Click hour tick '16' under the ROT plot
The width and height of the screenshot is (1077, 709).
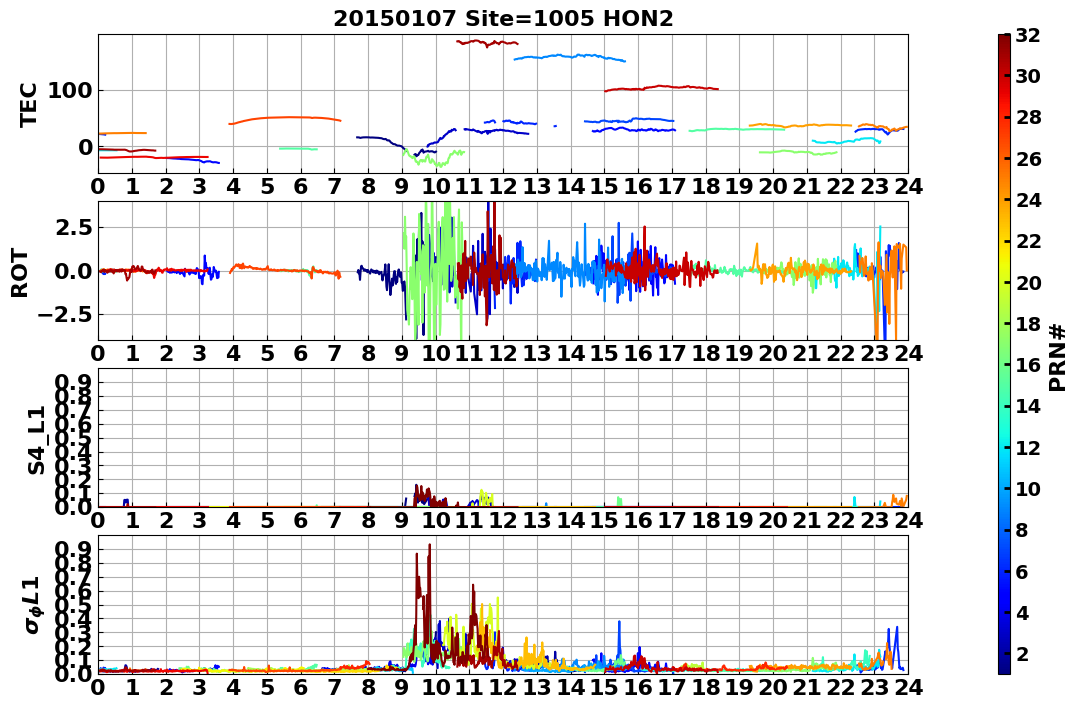(x=638, y=353)
